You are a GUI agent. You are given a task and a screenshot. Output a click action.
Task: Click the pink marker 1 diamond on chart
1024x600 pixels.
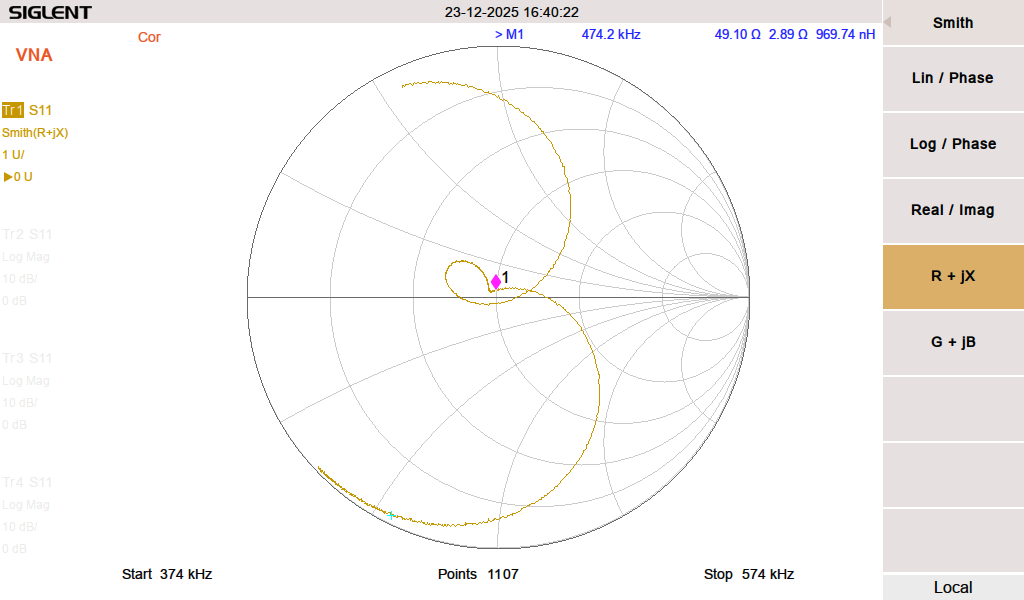coord(496,282)
